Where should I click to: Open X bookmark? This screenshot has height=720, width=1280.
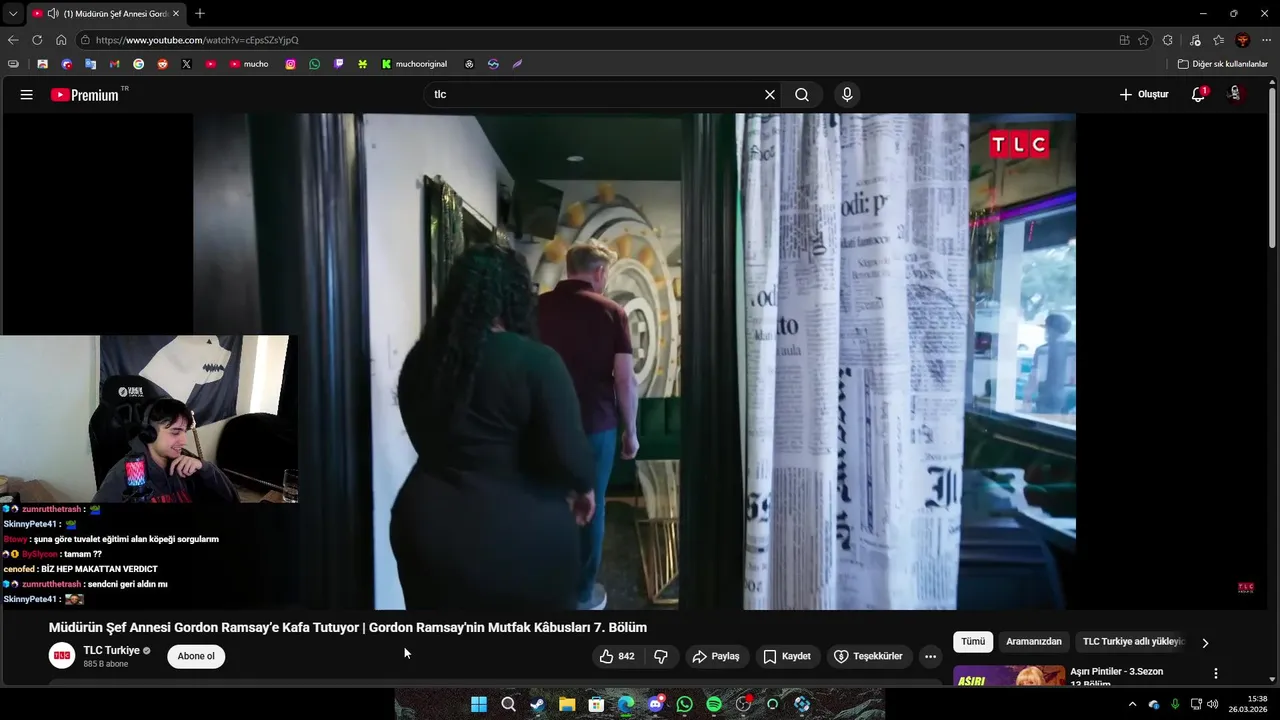pyautogui.click(x=186, y=64)
